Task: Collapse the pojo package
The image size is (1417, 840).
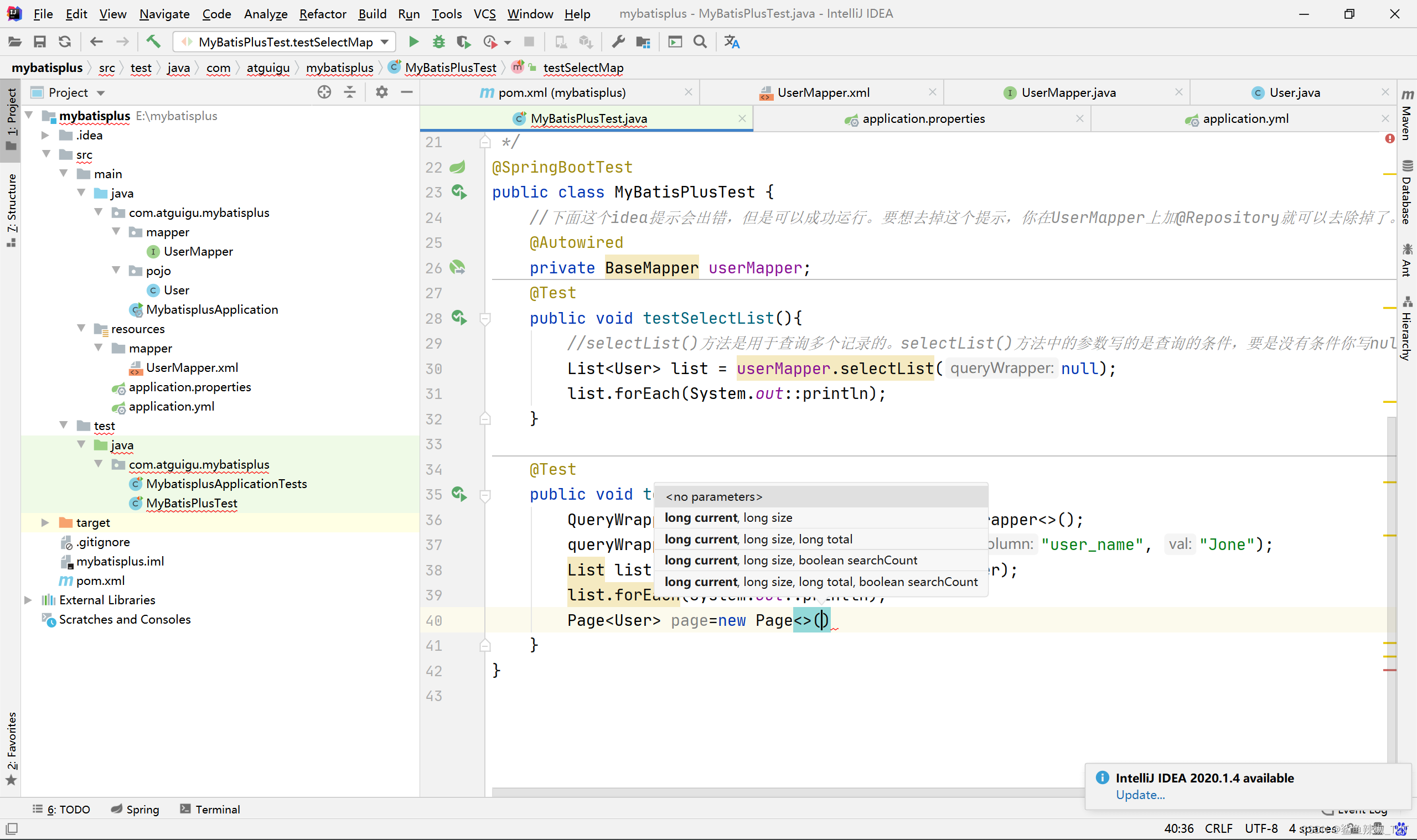Action: point(116,271)
